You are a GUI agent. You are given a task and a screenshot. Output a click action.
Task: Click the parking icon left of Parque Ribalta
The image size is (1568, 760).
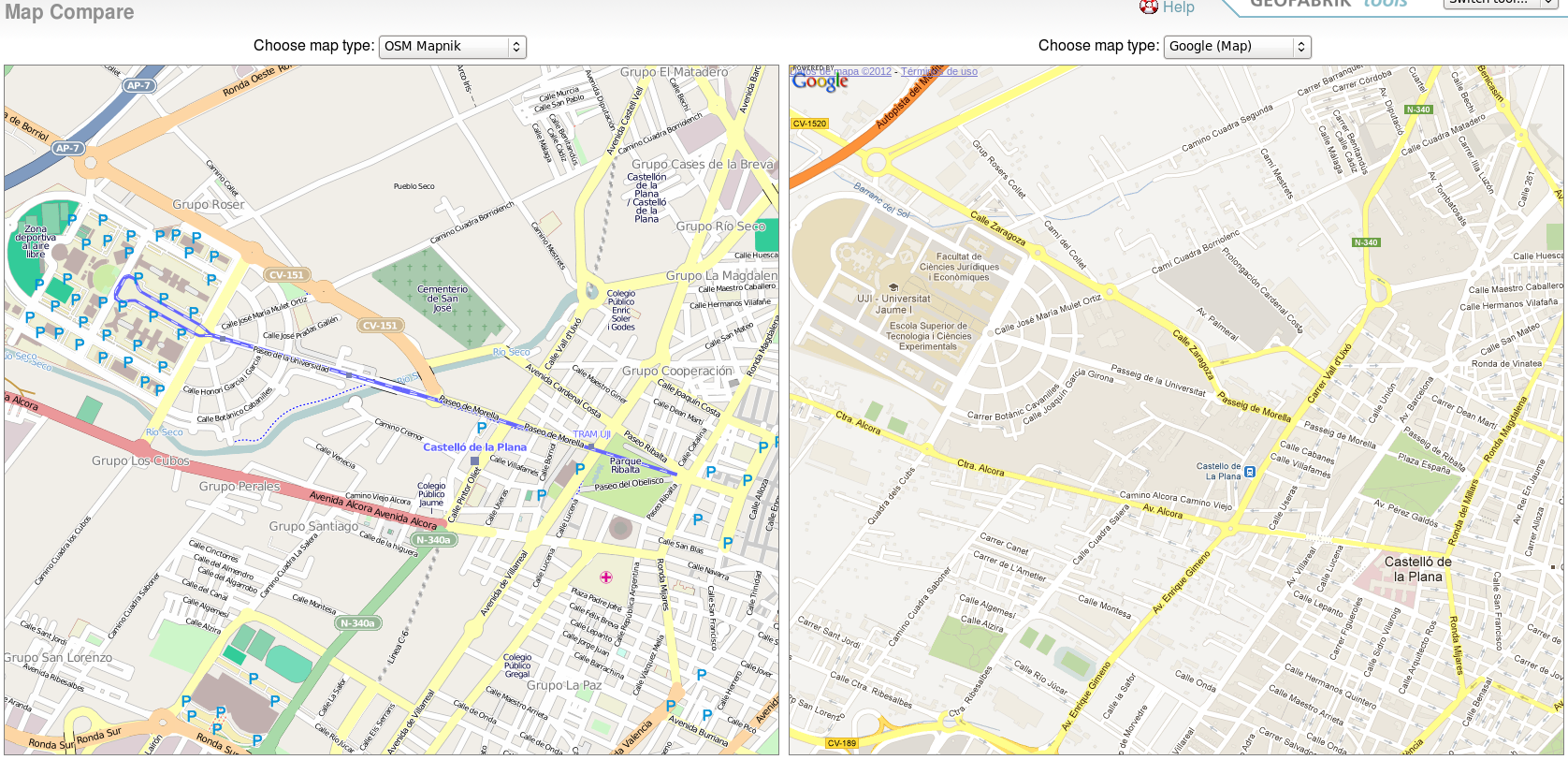coord(580,468)
